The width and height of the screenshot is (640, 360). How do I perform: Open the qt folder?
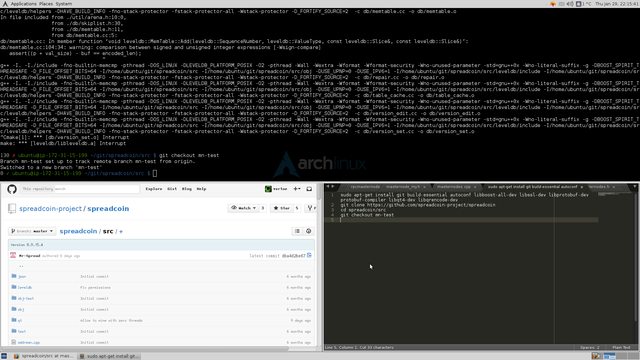20,321
